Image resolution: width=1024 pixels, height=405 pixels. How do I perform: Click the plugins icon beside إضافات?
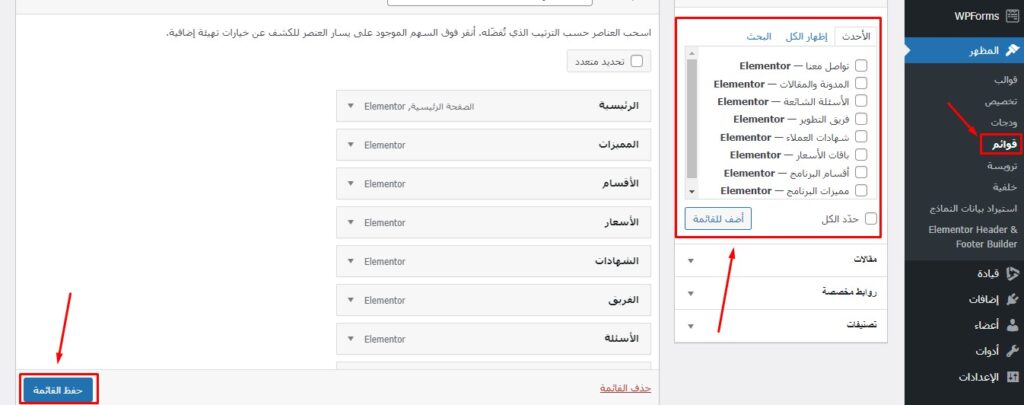coord(1012,299)
